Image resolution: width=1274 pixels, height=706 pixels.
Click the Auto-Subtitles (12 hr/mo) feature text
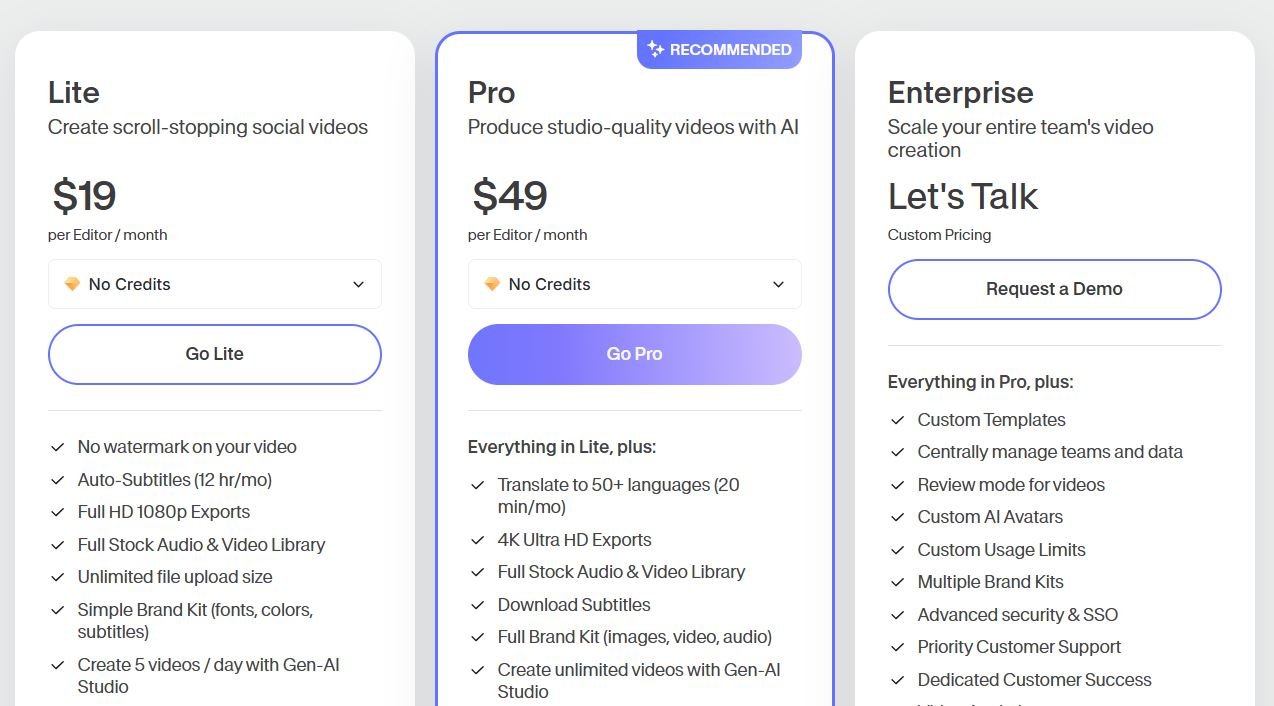(x=175, y=480)
